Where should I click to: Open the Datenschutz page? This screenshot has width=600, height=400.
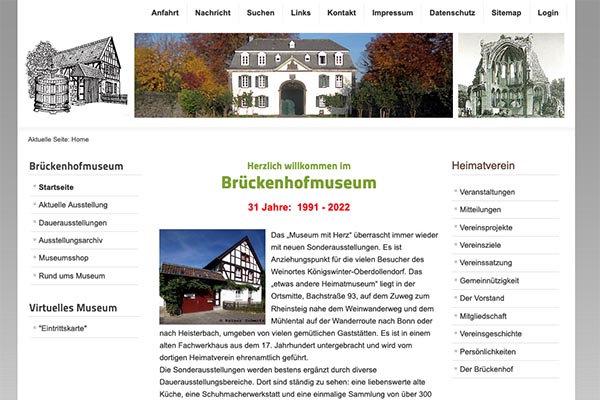(x=453, y=13)
